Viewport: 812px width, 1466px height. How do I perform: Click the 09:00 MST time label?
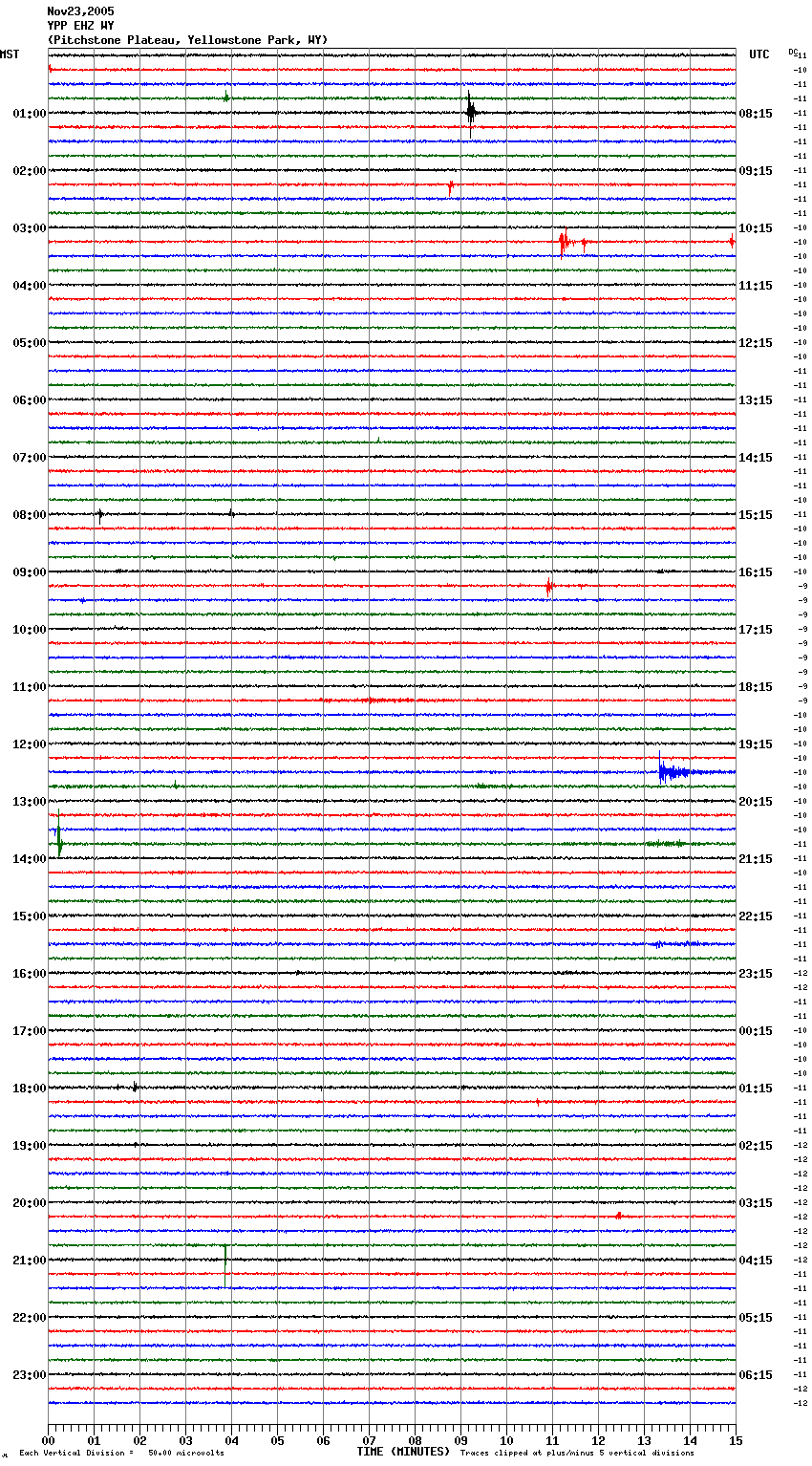coord(30,572)
